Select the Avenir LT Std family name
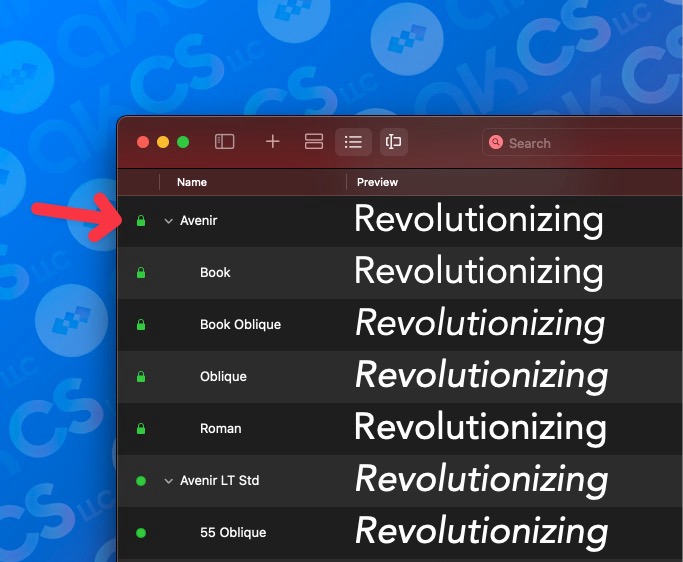 coord(220,480)
